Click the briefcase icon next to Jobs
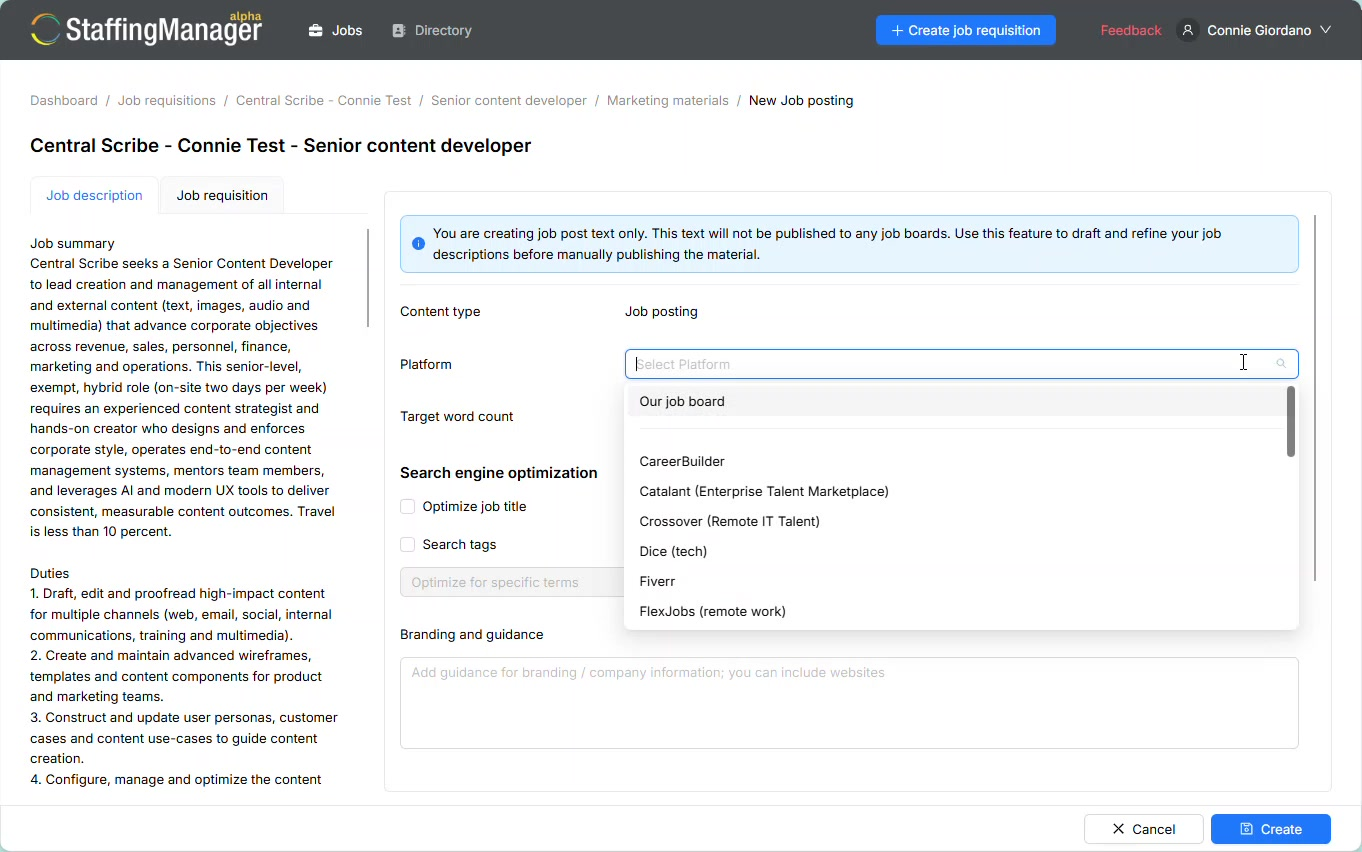 [x=316, y=31]
